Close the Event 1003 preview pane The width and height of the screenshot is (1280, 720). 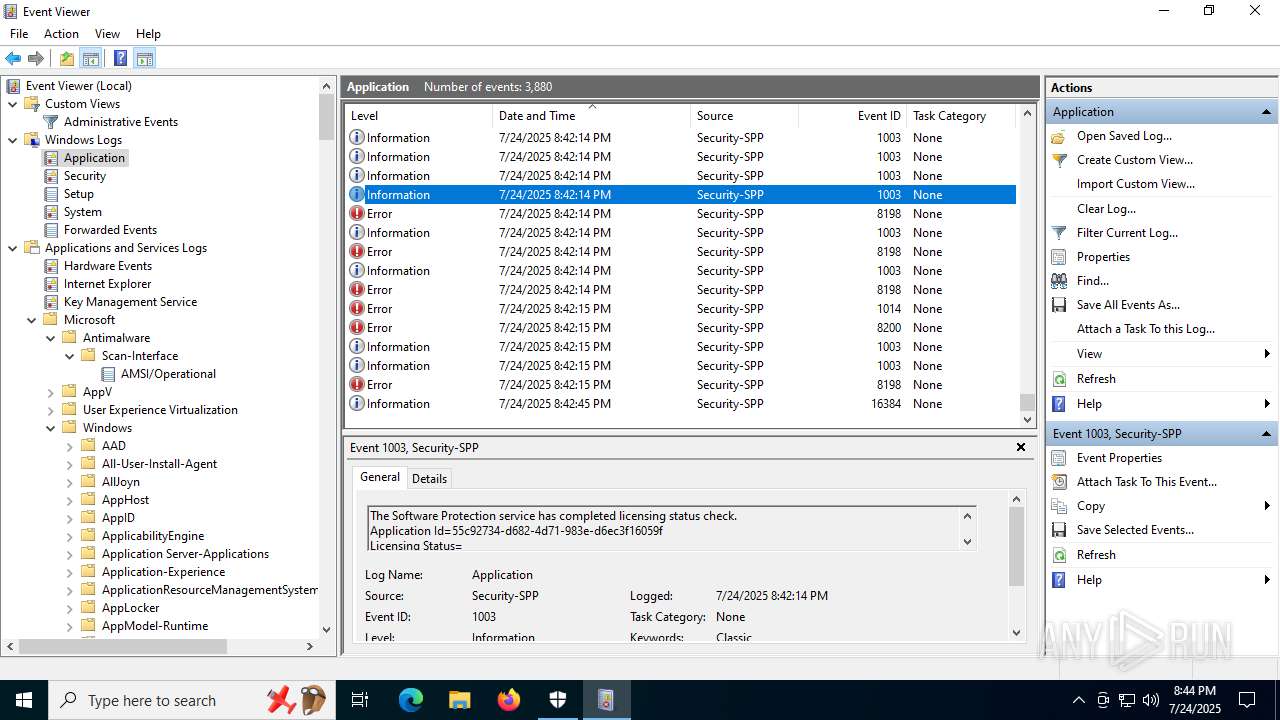1021,447
